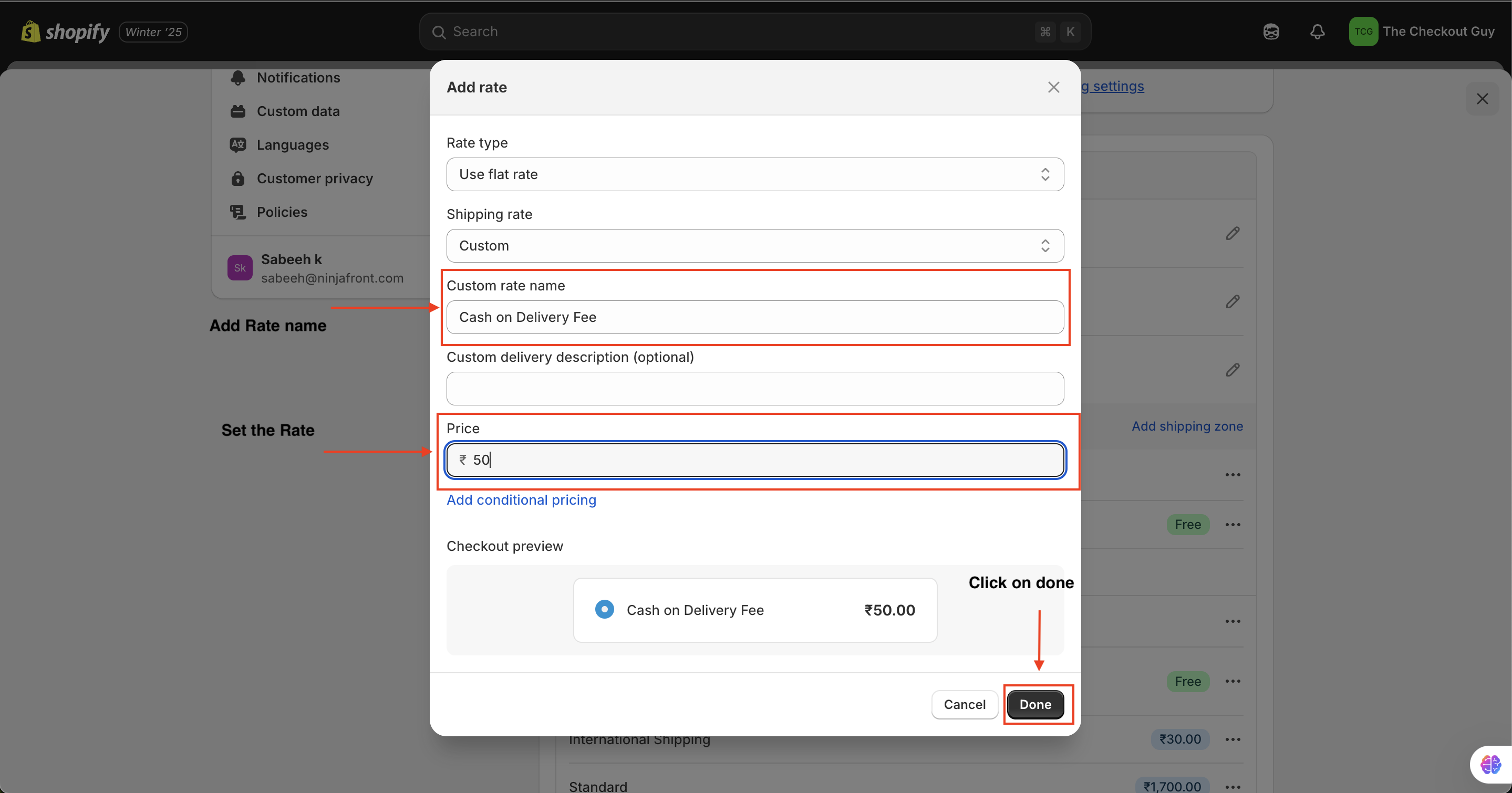Click the Notifications bell icon in sidebar
This screenshot has width=1512, height=793.
pyautogui.click(x=237, y=77)
